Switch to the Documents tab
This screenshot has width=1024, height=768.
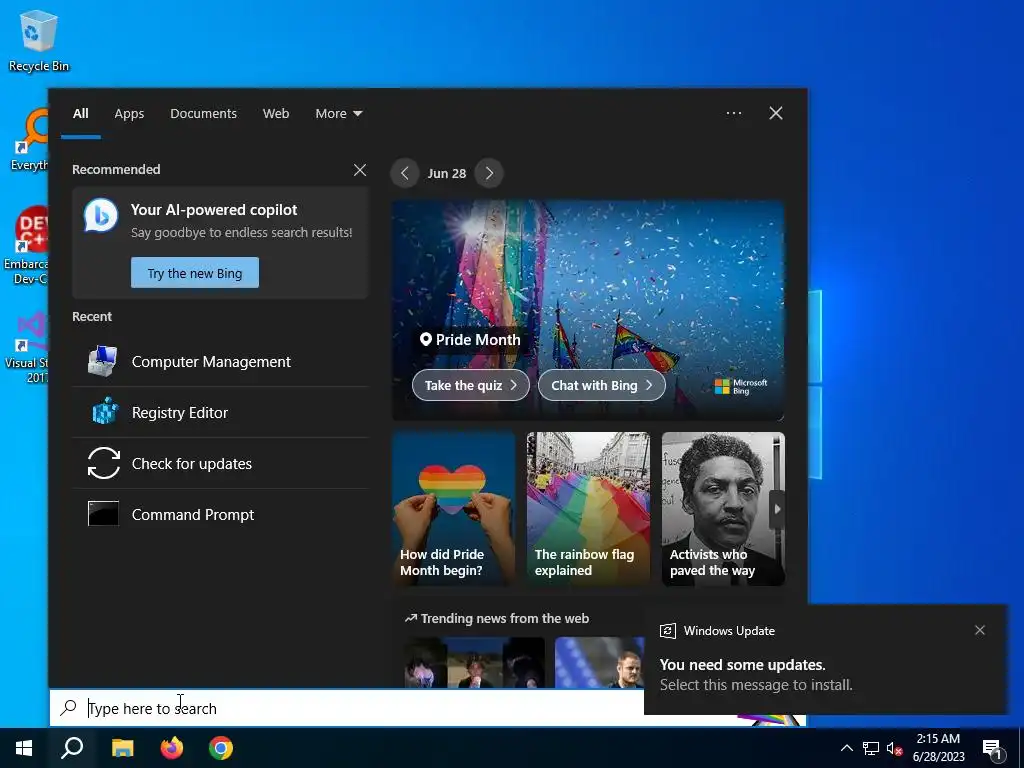click(203, 114)
